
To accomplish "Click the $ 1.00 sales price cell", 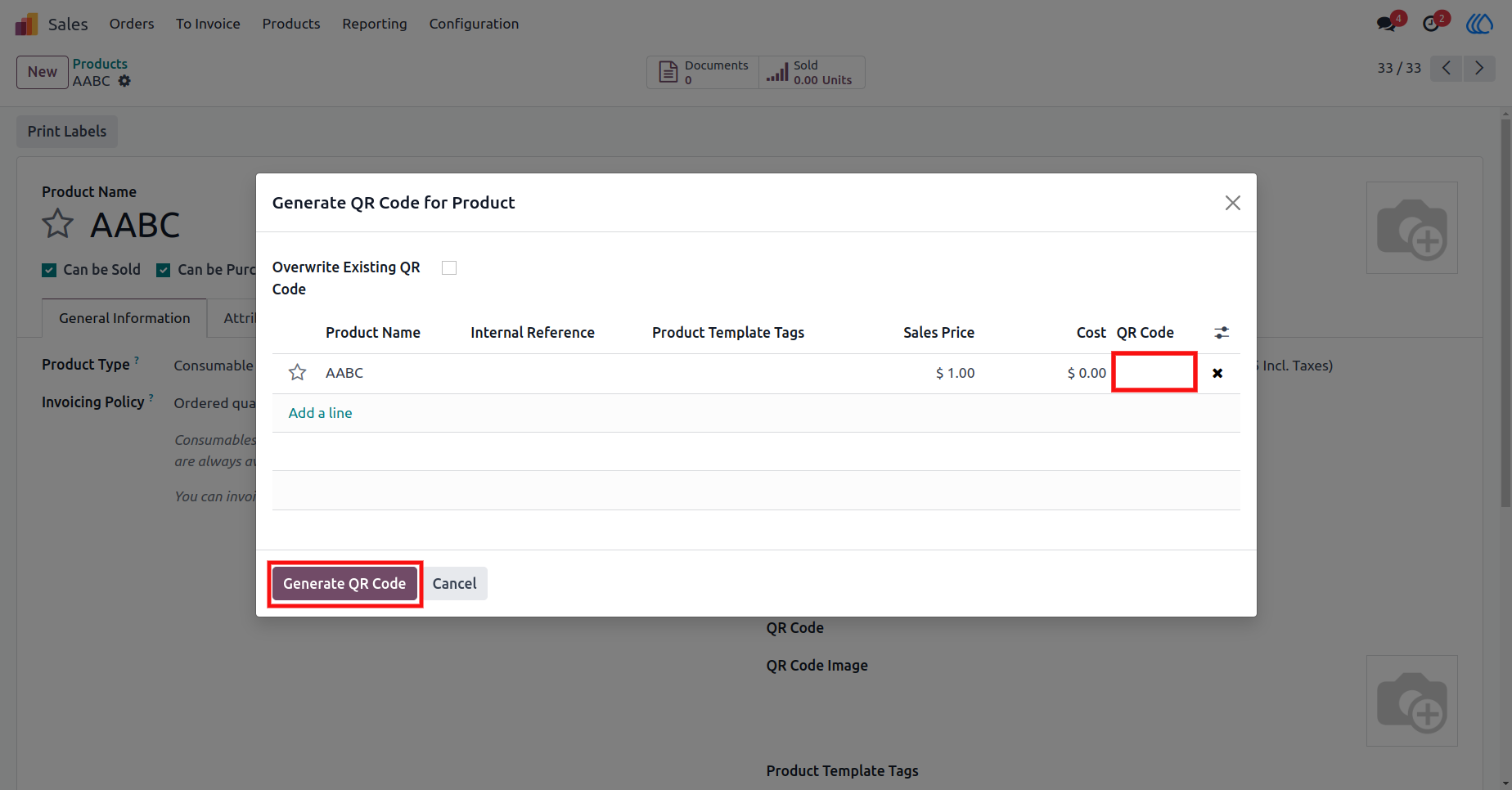I will pos(956,373).
